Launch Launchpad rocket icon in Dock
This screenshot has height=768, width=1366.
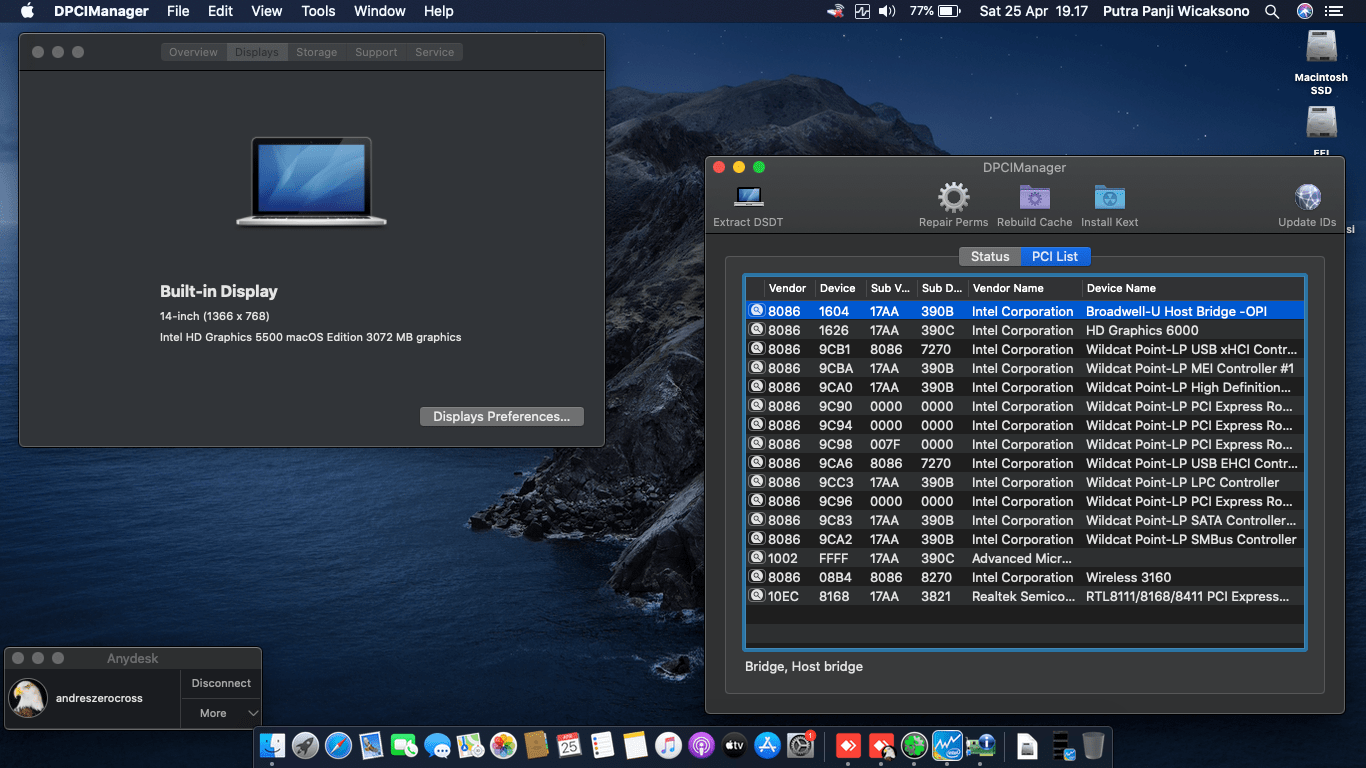tap(305, 745)
